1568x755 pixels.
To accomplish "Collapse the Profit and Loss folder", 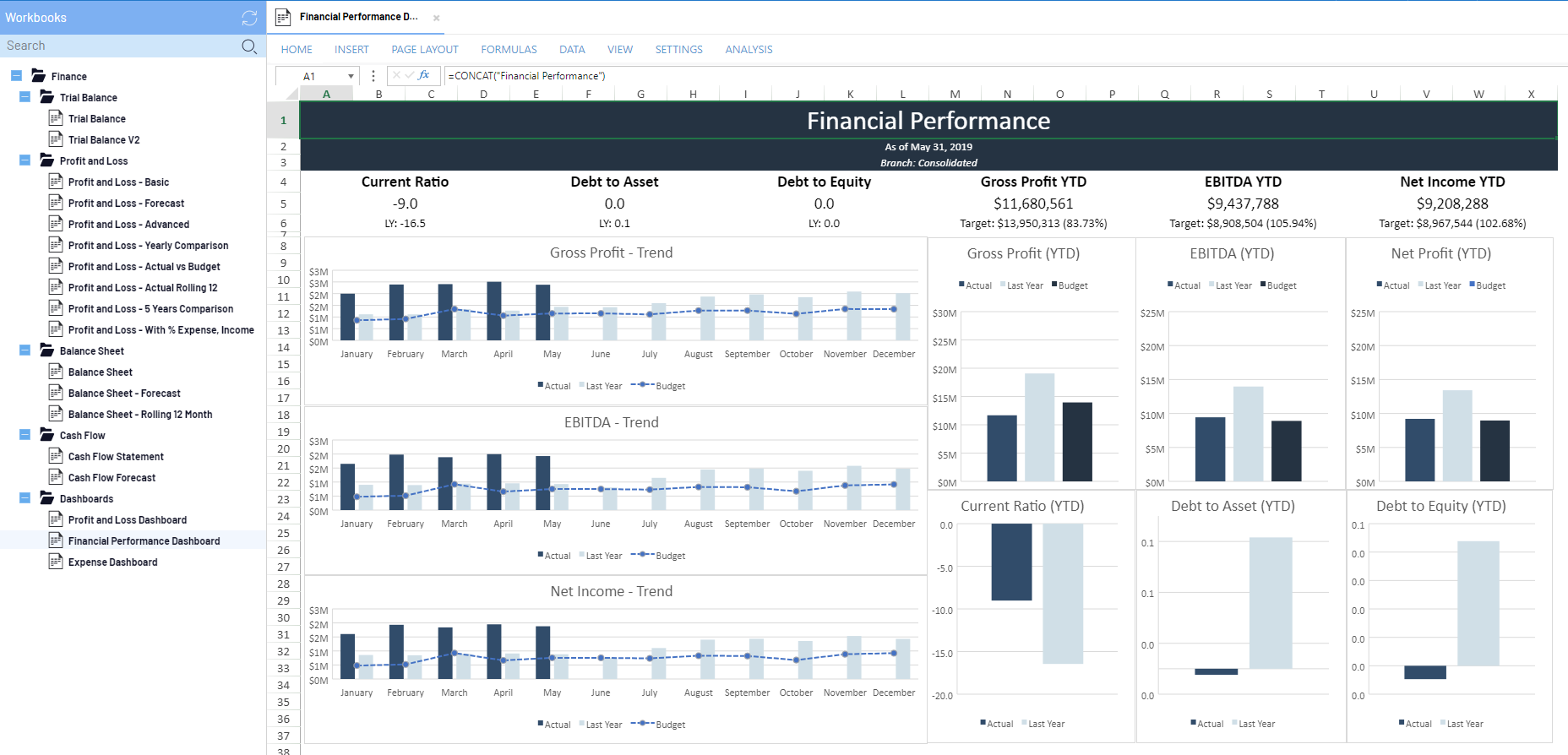I will 24,160.
